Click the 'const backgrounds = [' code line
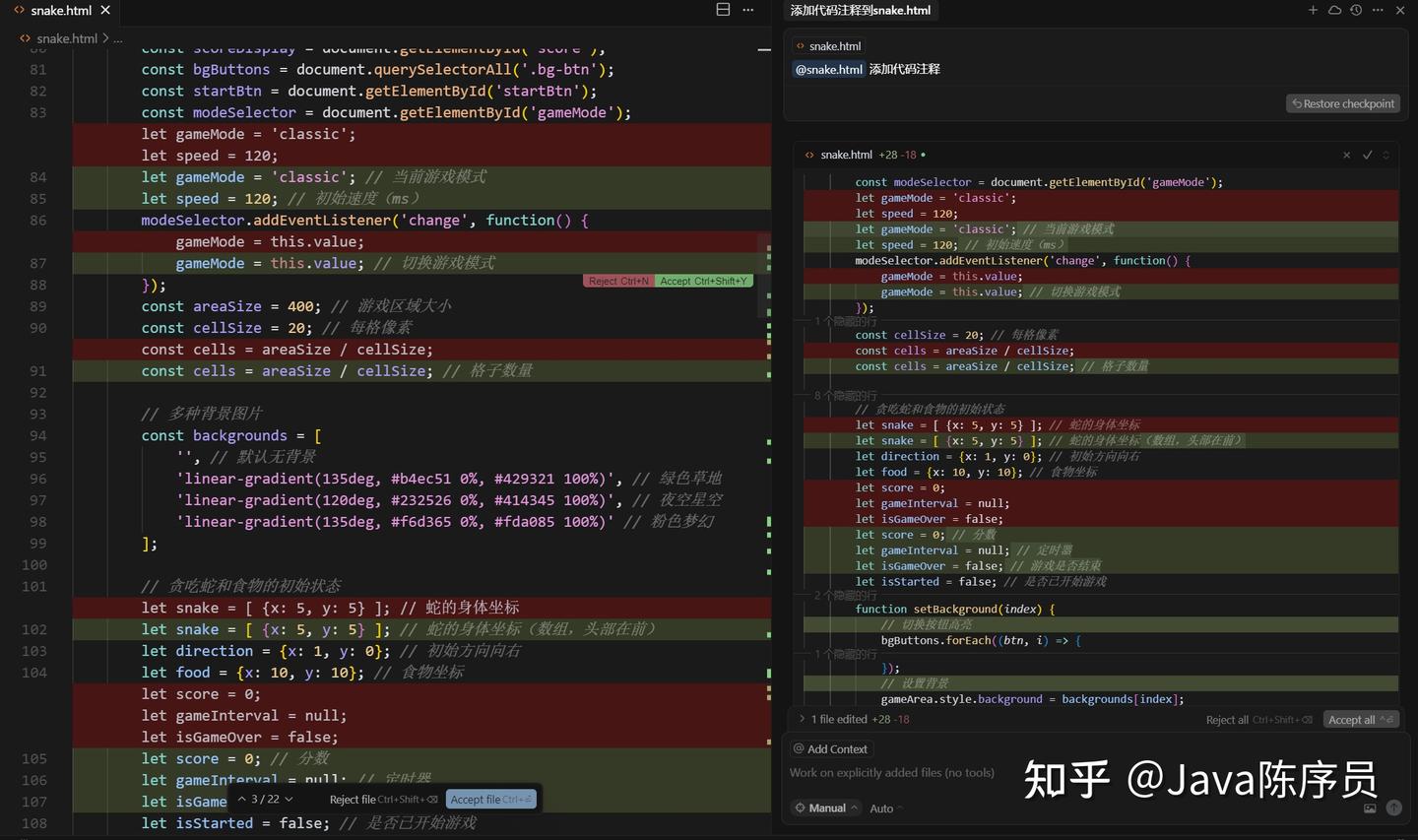This screenshot has width=1418, height=840. point(231,435)
